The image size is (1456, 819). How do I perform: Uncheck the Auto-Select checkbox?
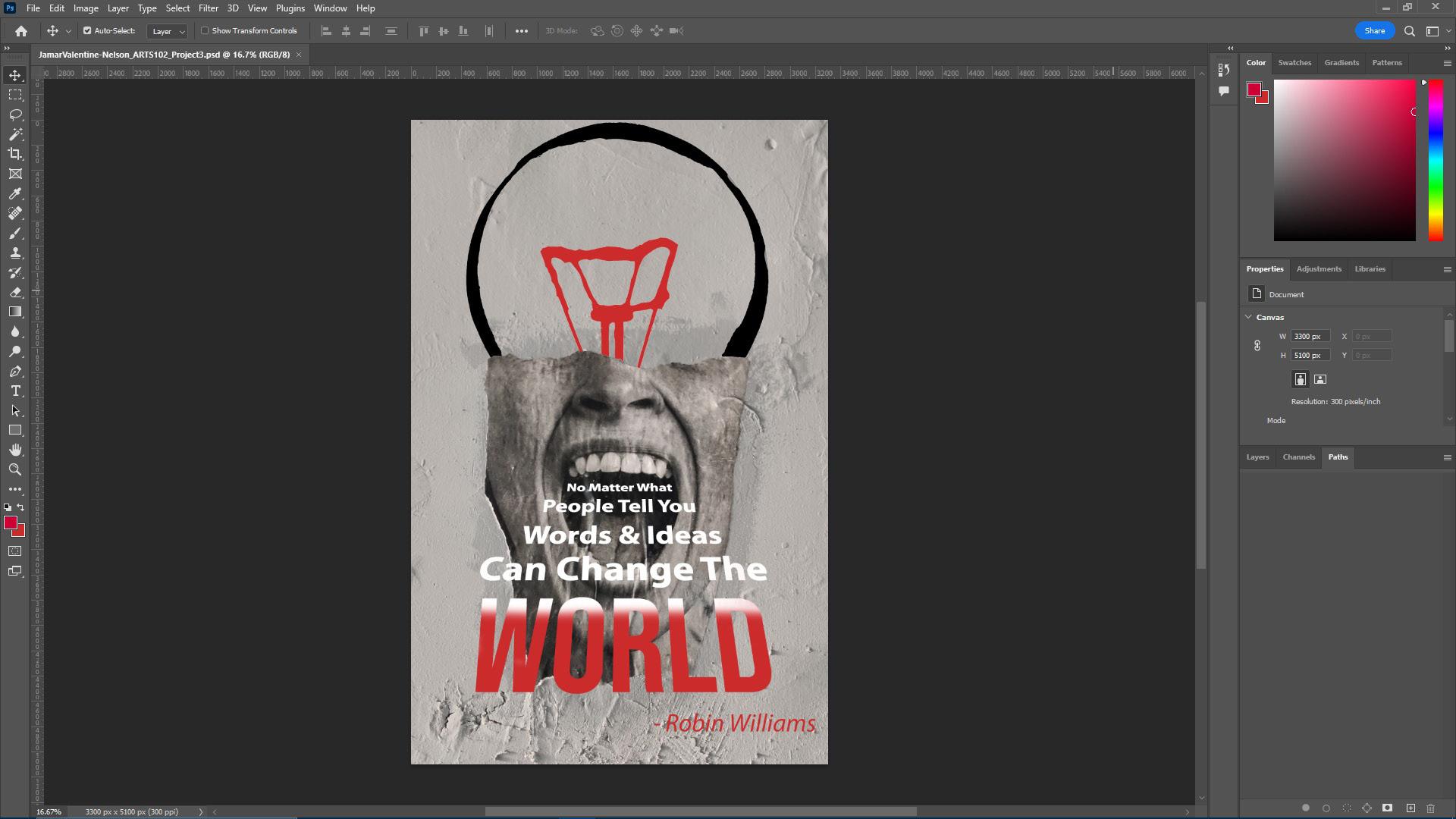(x=87, y=31)
